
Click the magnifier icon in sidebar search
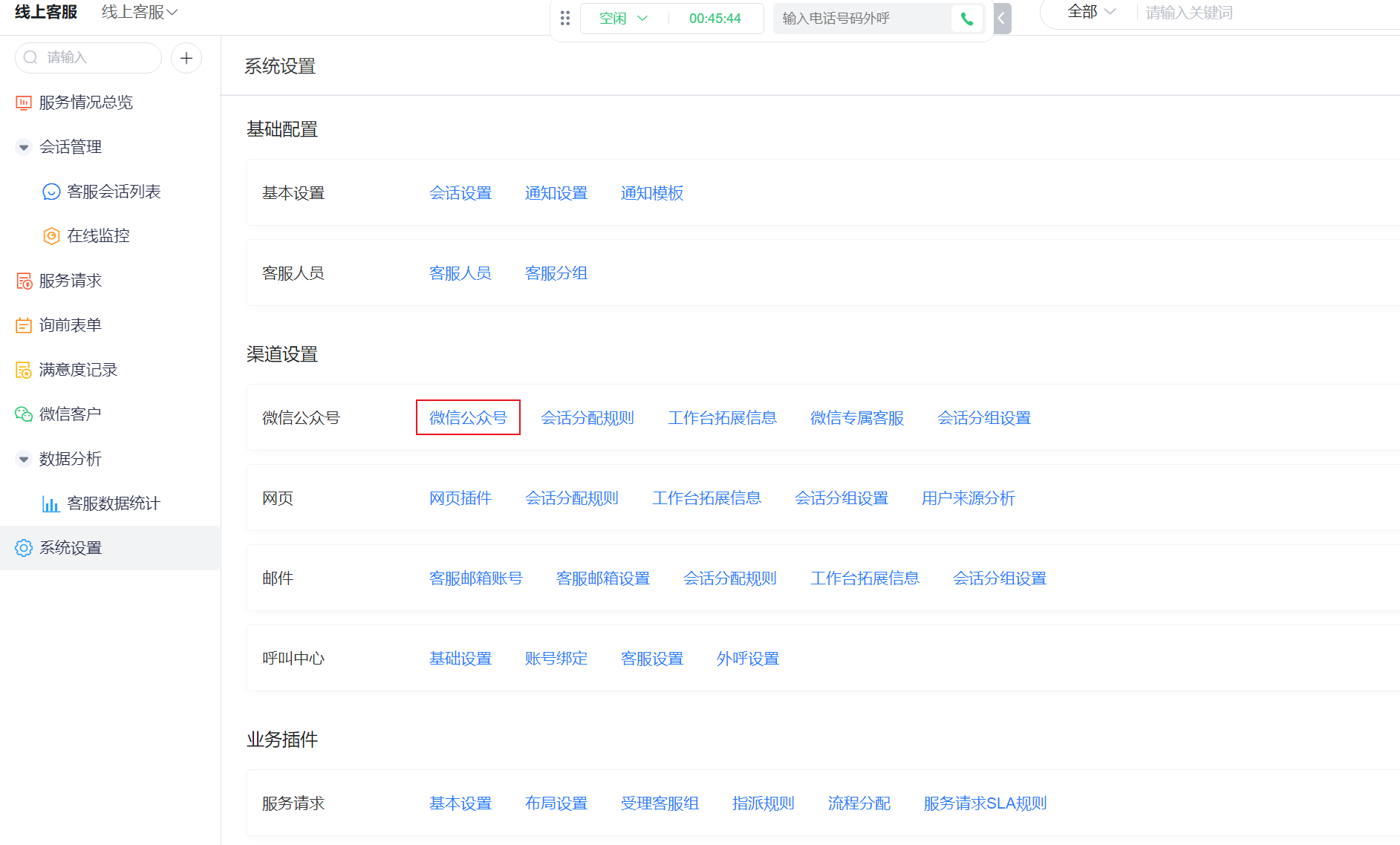point(30,57)
